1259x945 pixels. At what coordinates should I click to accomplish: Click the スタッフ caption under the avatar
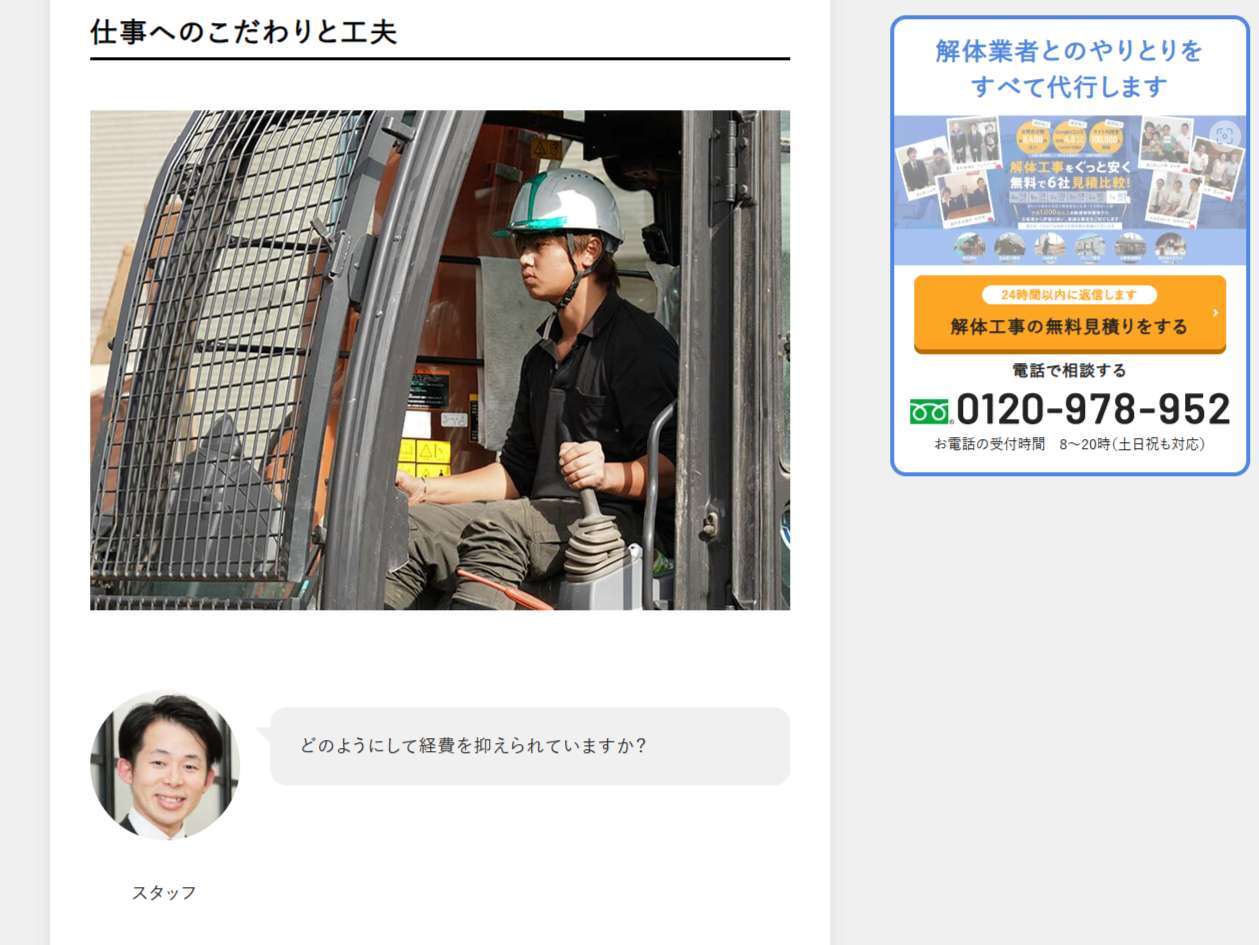pos(164,893)
